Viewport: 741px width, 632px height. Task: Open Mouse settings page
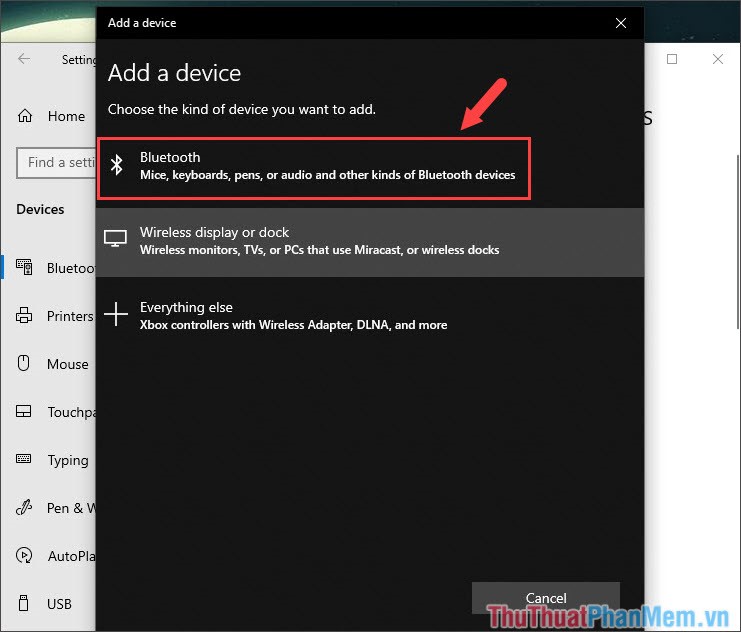tap(50, 364)
